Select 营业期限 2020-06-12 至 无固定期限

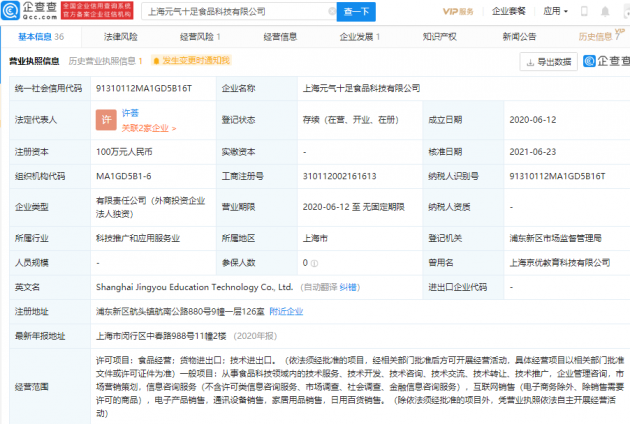tap(354, 207)
